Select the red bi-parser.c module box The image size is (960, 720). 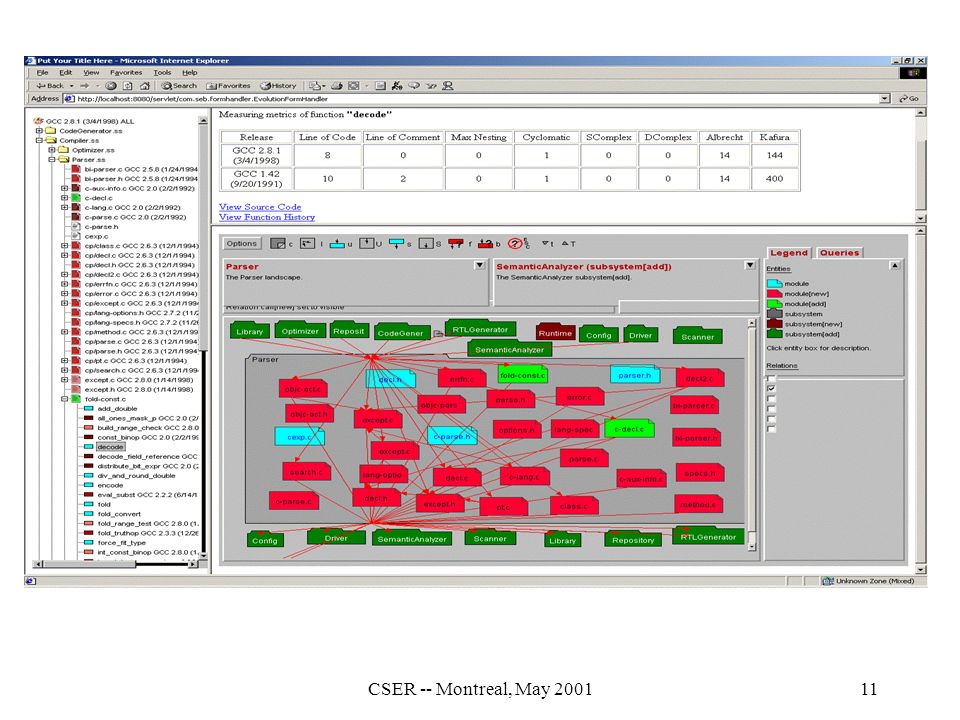tap(694, 405)
